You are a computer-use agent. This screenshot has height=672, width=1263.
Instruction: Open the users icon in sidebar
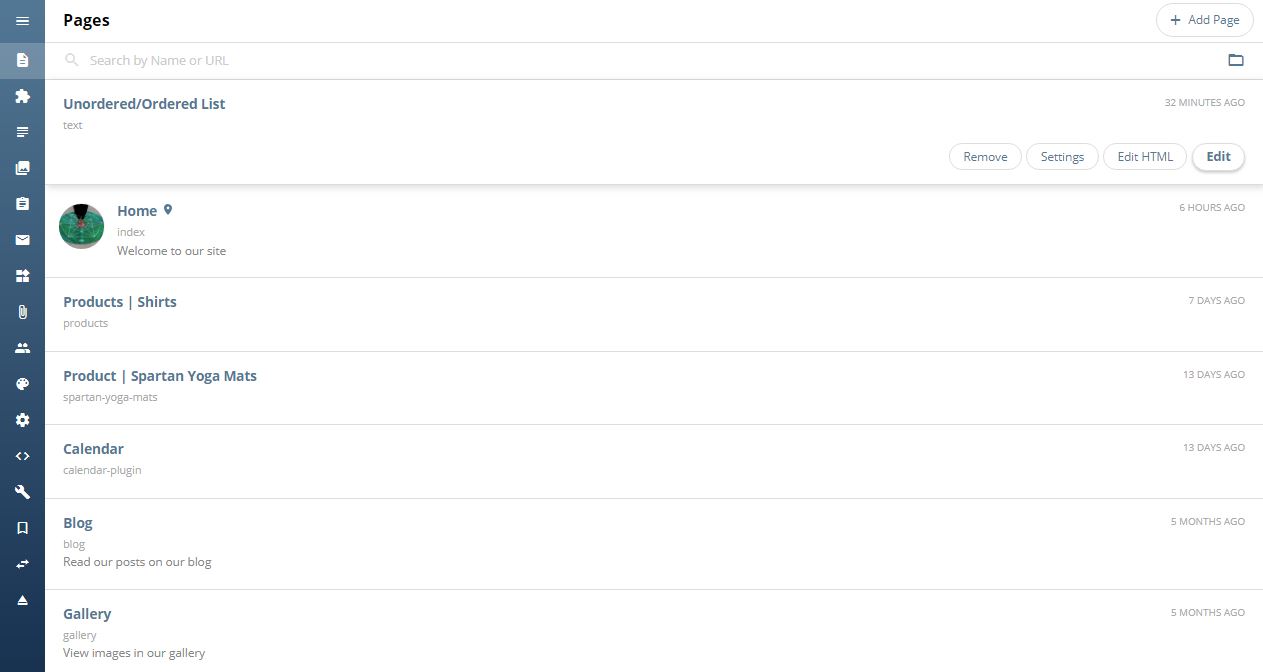point(22,348)
